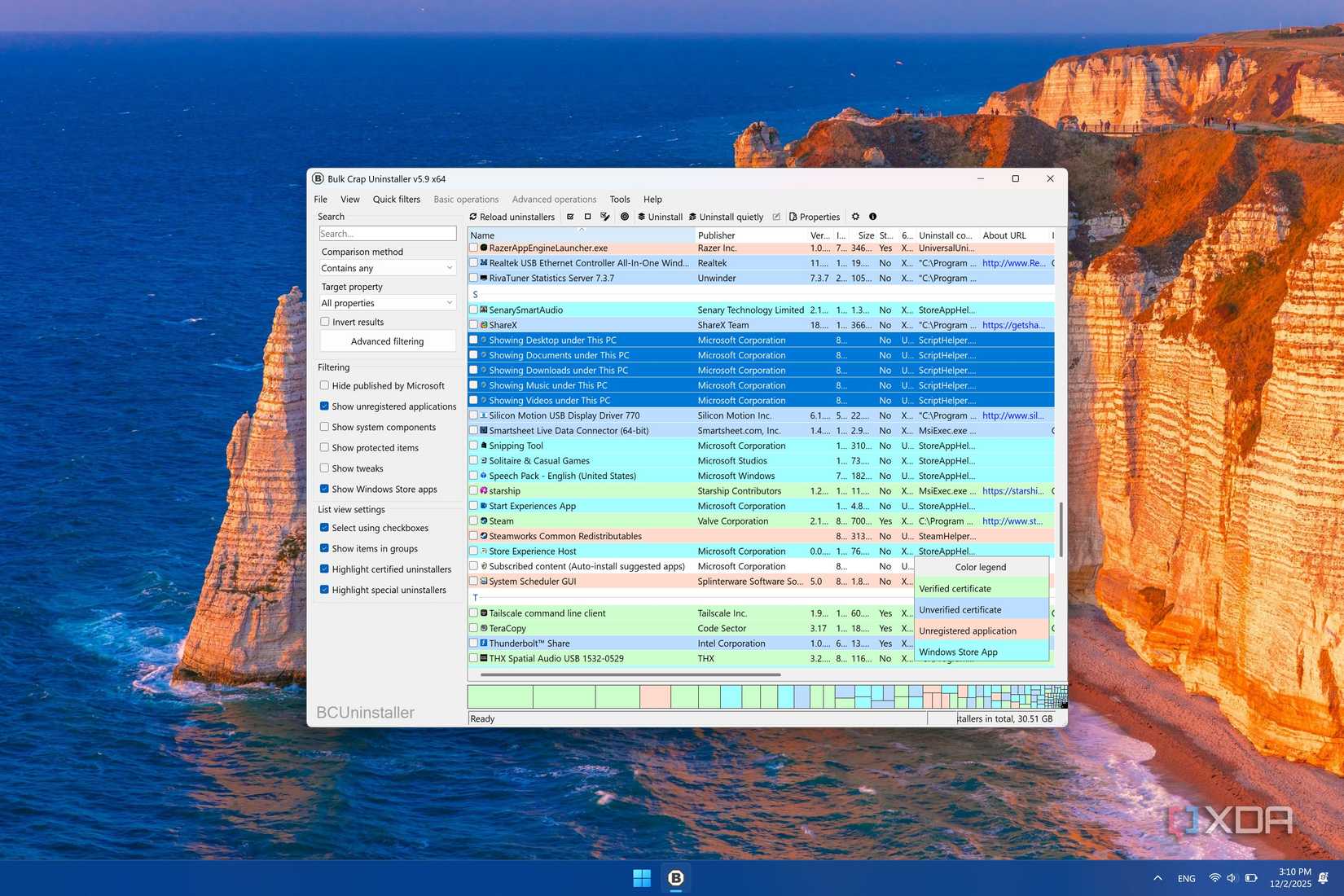Screen dimensions: 1344x896
Task: Open the Advanced operations menu
Action: click(554, 199)
